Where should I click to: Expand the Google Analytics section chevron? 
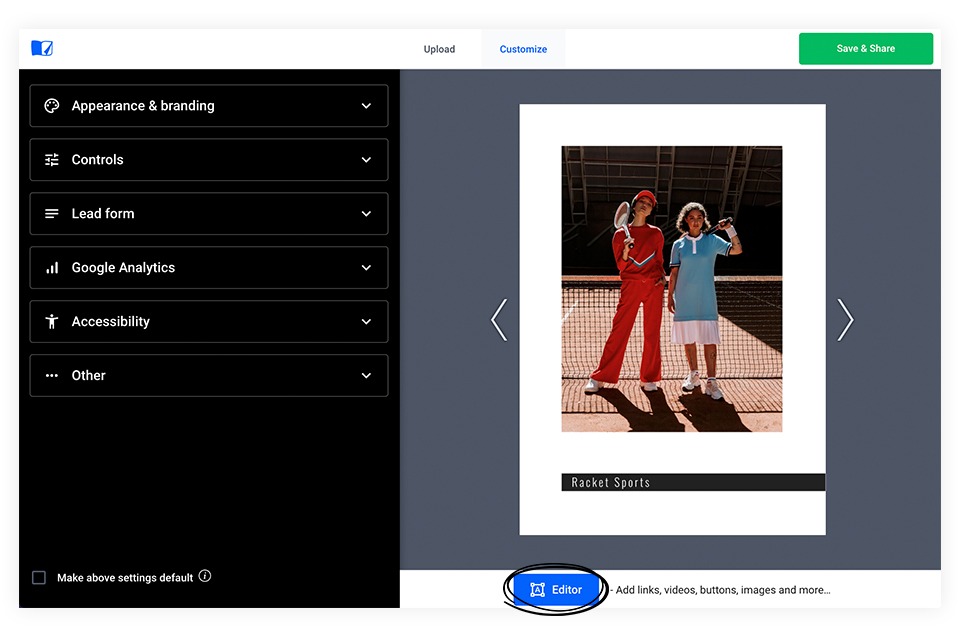click(366, 268)
